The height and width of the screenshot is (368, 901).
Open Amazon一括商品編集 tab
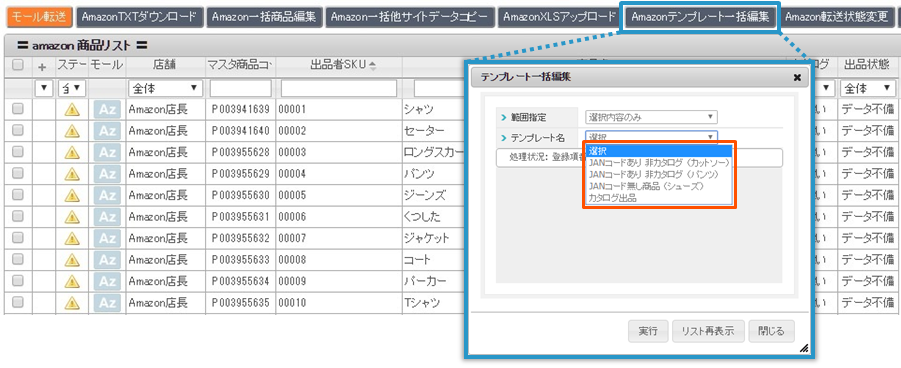pyautogui.click(x=264, y=17)
